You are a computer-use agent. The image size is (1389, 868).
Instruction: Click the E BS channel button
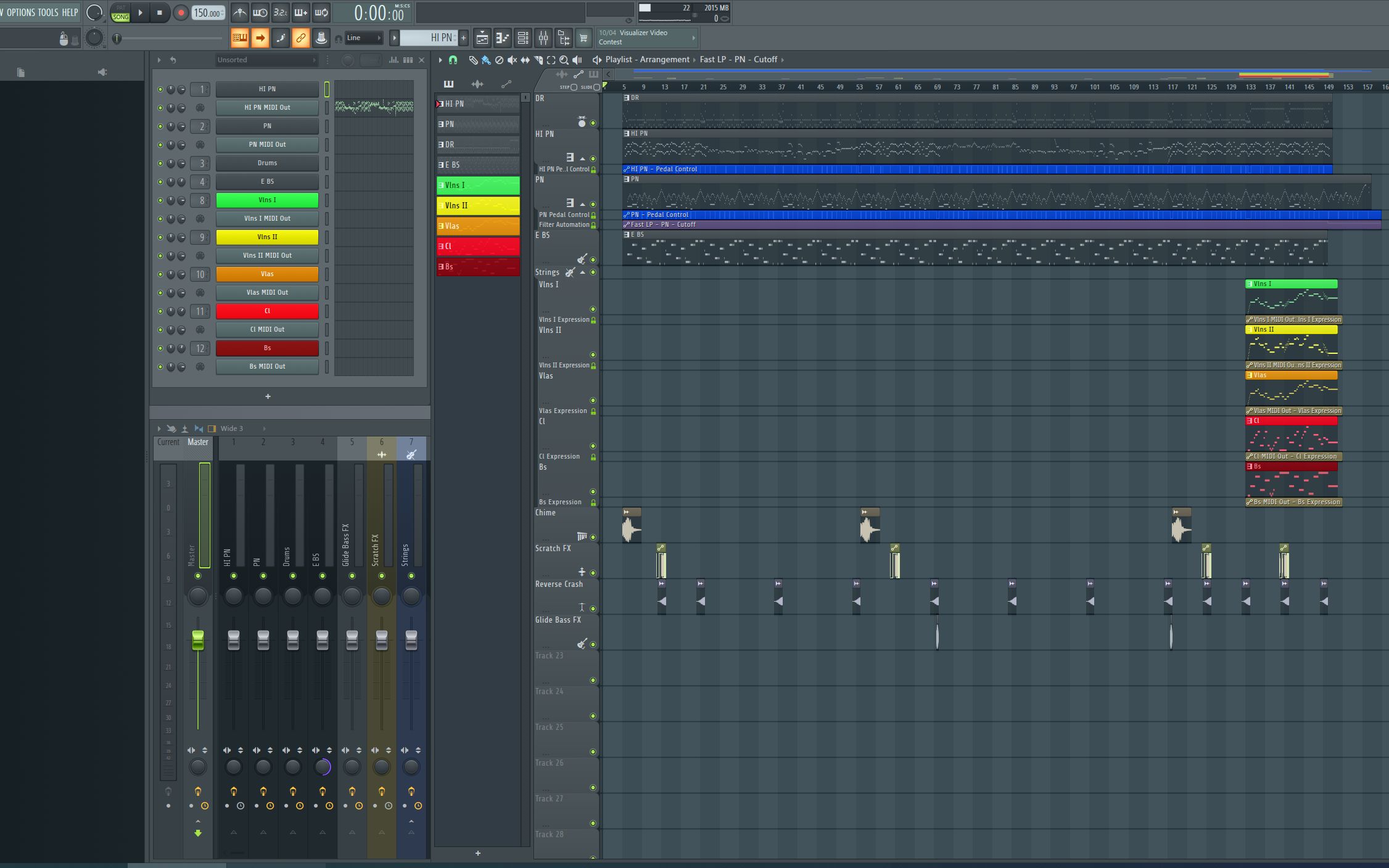[x=267, y=182]
